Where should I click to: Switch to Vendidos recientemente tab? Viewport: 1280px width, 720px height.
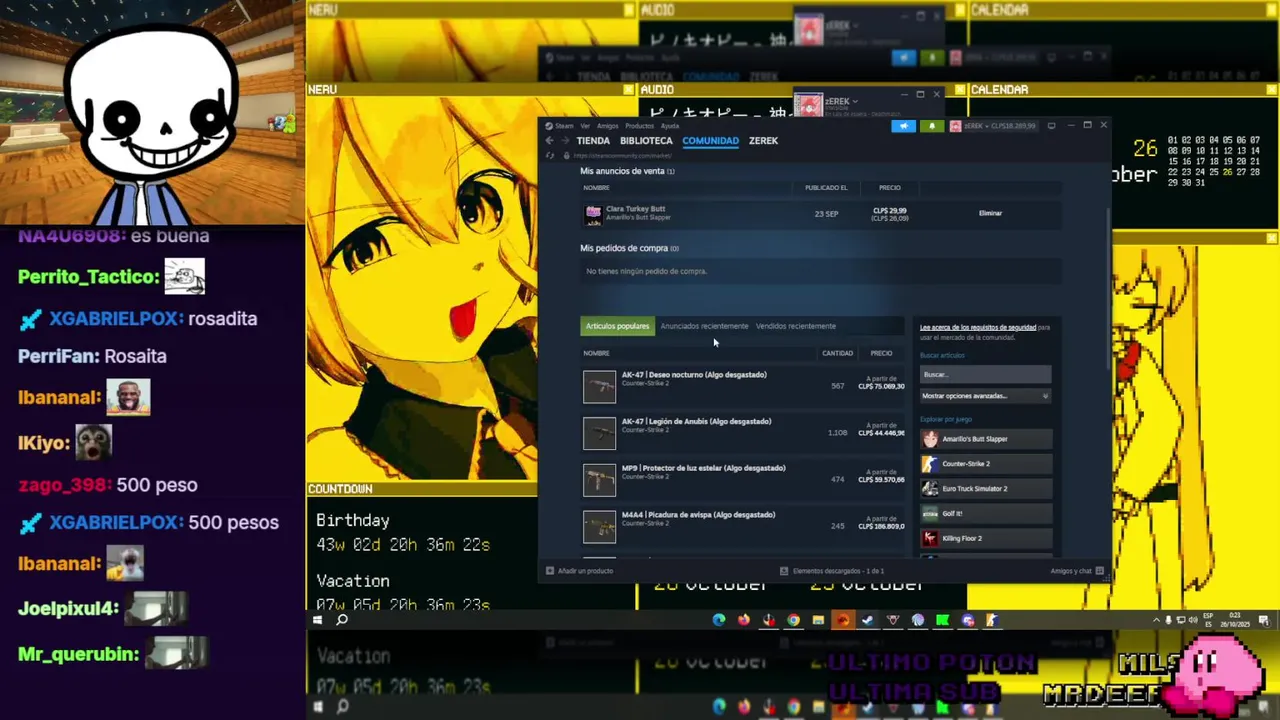(796, 326)
